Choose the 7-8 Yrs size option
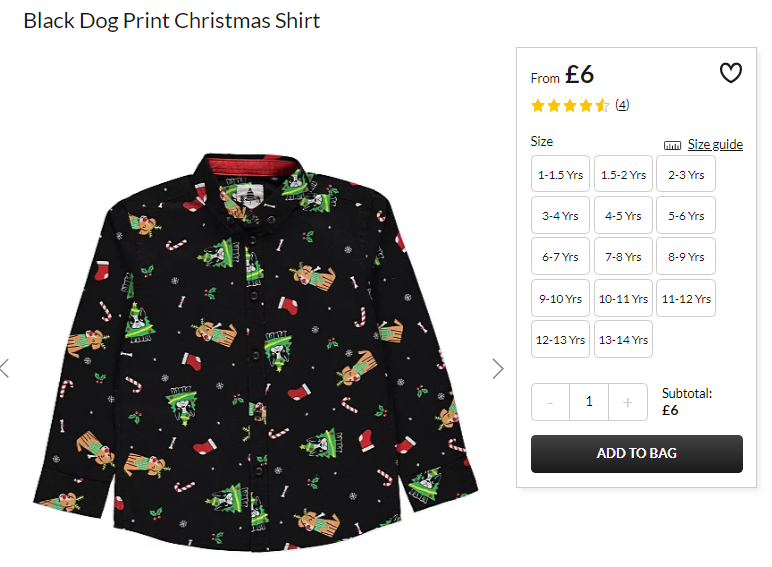 tap(623, 256)
